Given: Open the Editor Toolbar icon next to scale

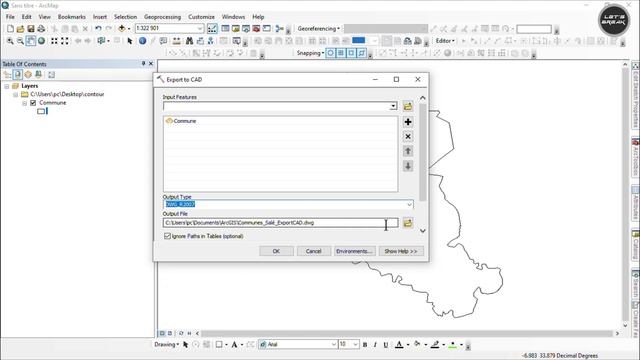Looking at the screenshot, I should coord(212,29).
